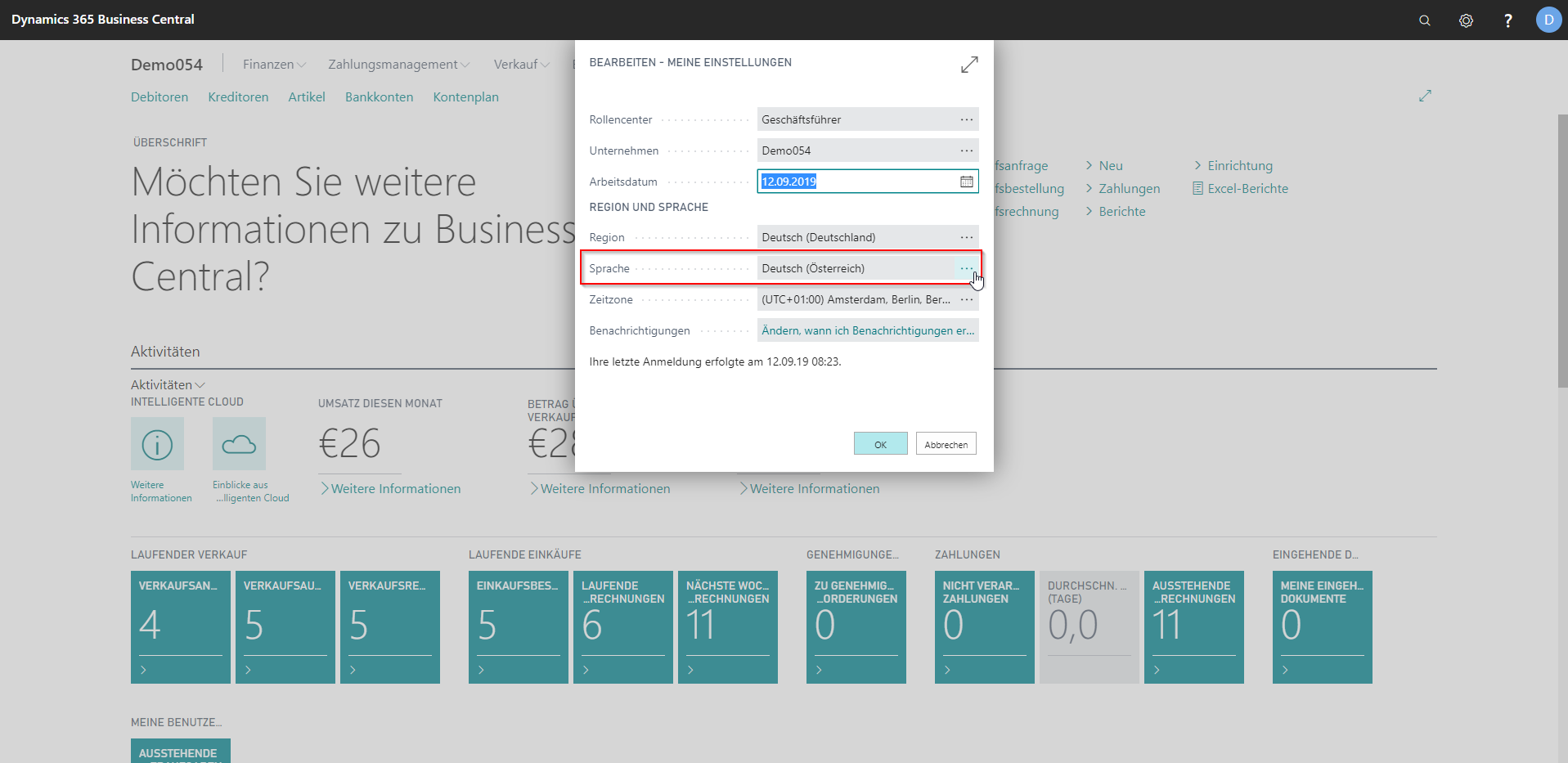The image size is (1568, 763).
Task: Open Weitere Informationen under Umsatz diesen Monat
Action: (390, 488)
